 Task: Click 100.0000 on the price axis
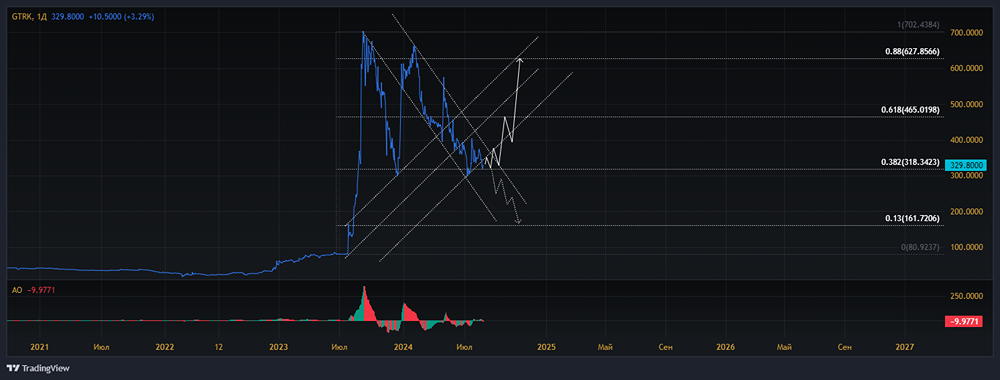click(966, 247)
